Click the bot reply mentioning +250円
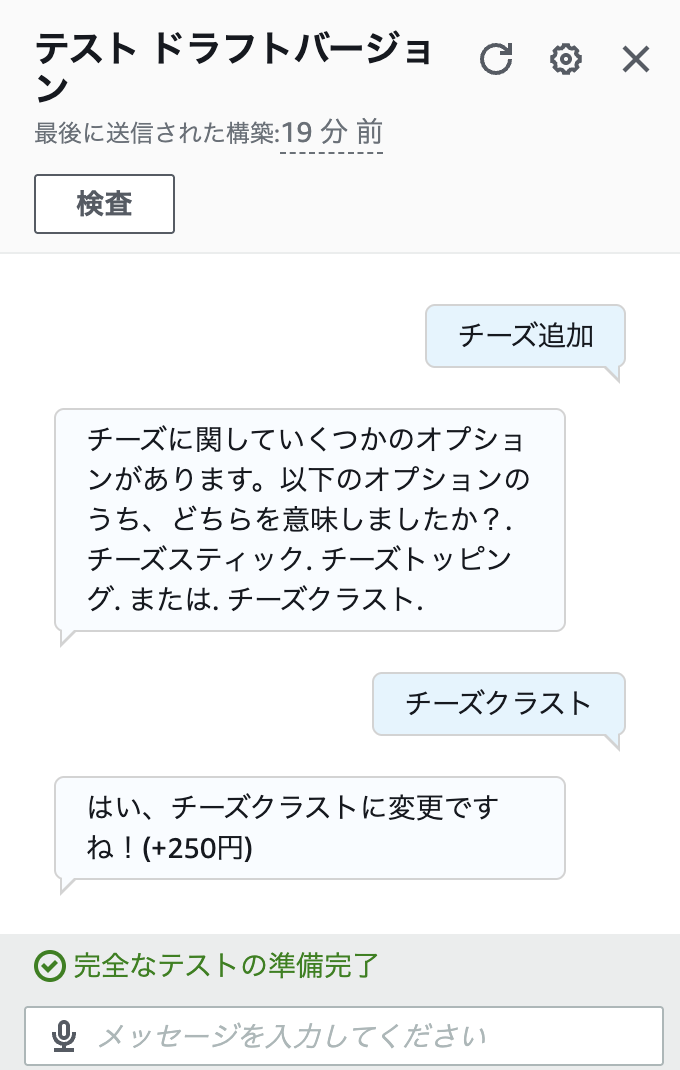This screenshot has width=680, height=1070. [x=310, y=827]
